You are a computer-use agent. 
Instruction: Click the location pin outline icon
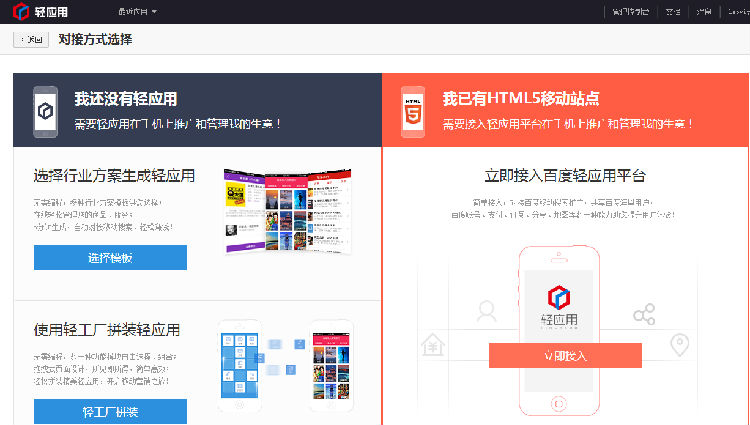click(679, 345)
